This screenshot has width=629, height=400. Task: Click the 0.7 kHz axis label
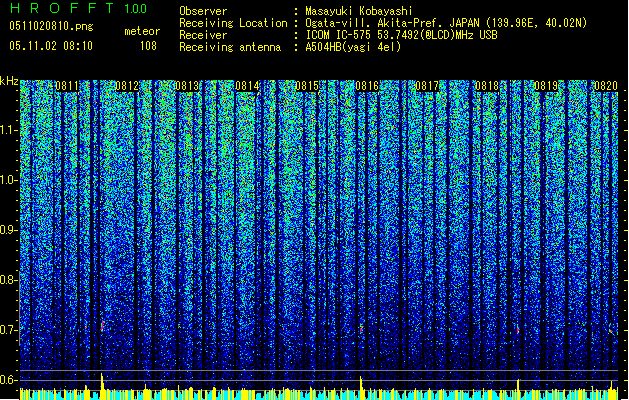tap(9, 330)
